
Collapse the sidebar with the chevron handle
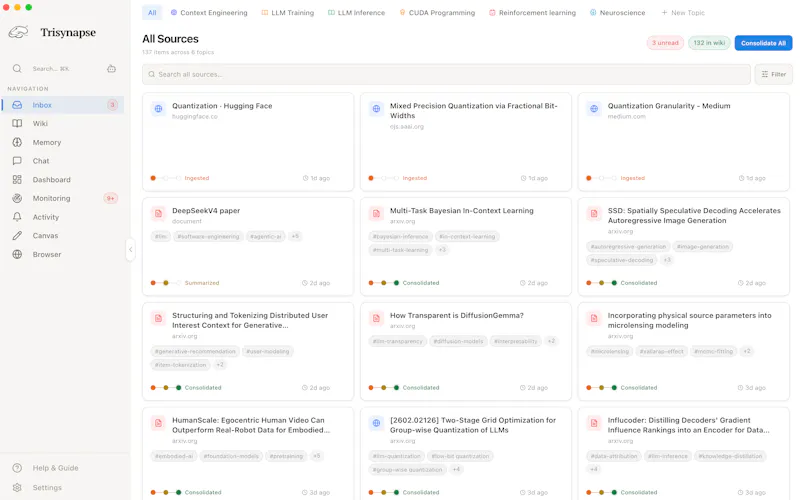click(131, 249)
